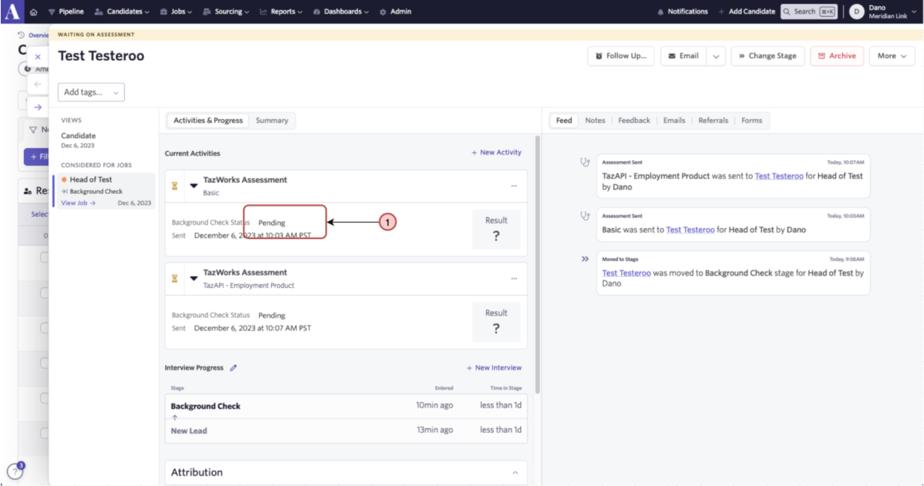Open Notifications

pyautogui.click(x=682, y=12)
